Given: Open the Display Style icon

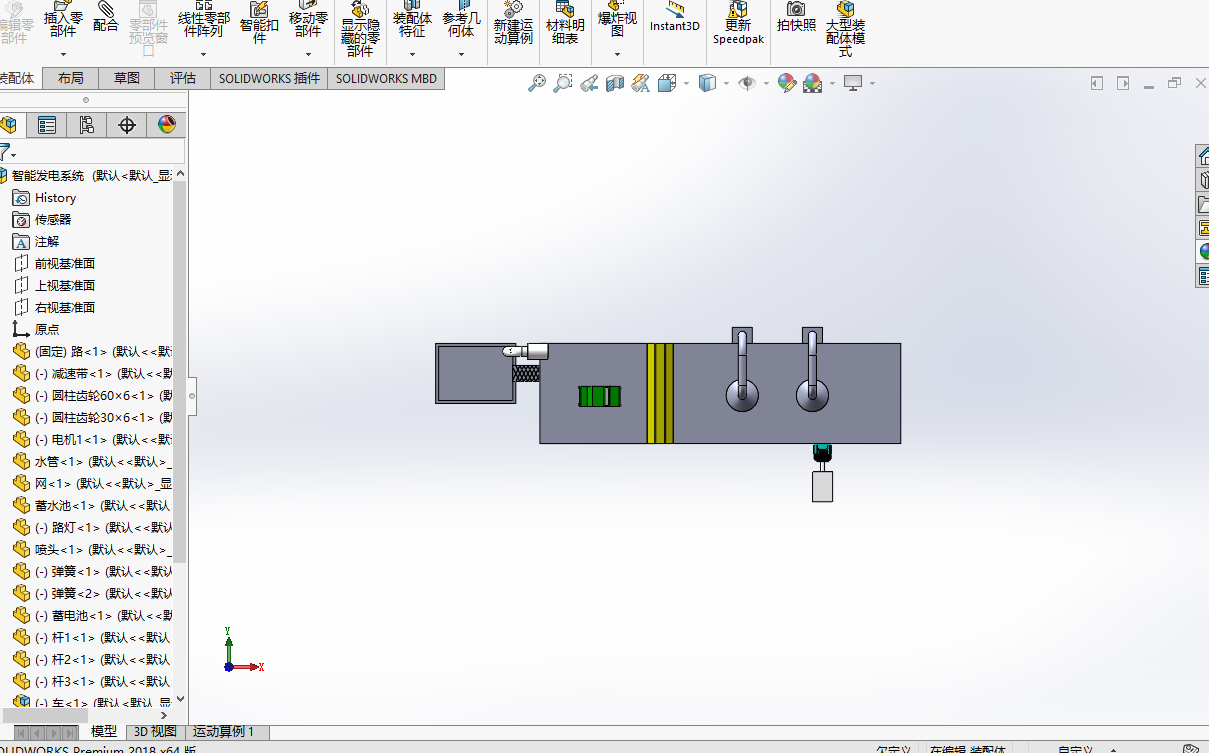Looking at the screenshot, I should tap(707, 83).
